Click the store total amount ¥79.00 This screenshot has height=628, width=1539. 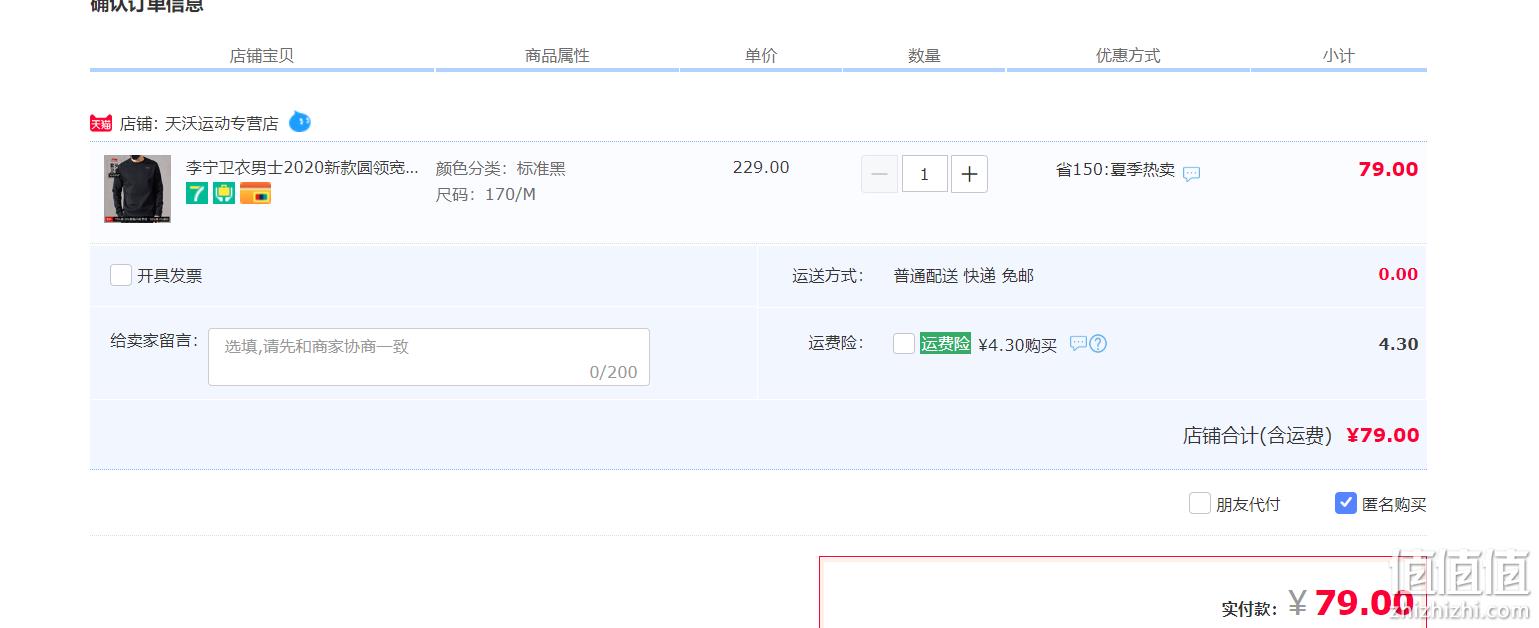1383,435
